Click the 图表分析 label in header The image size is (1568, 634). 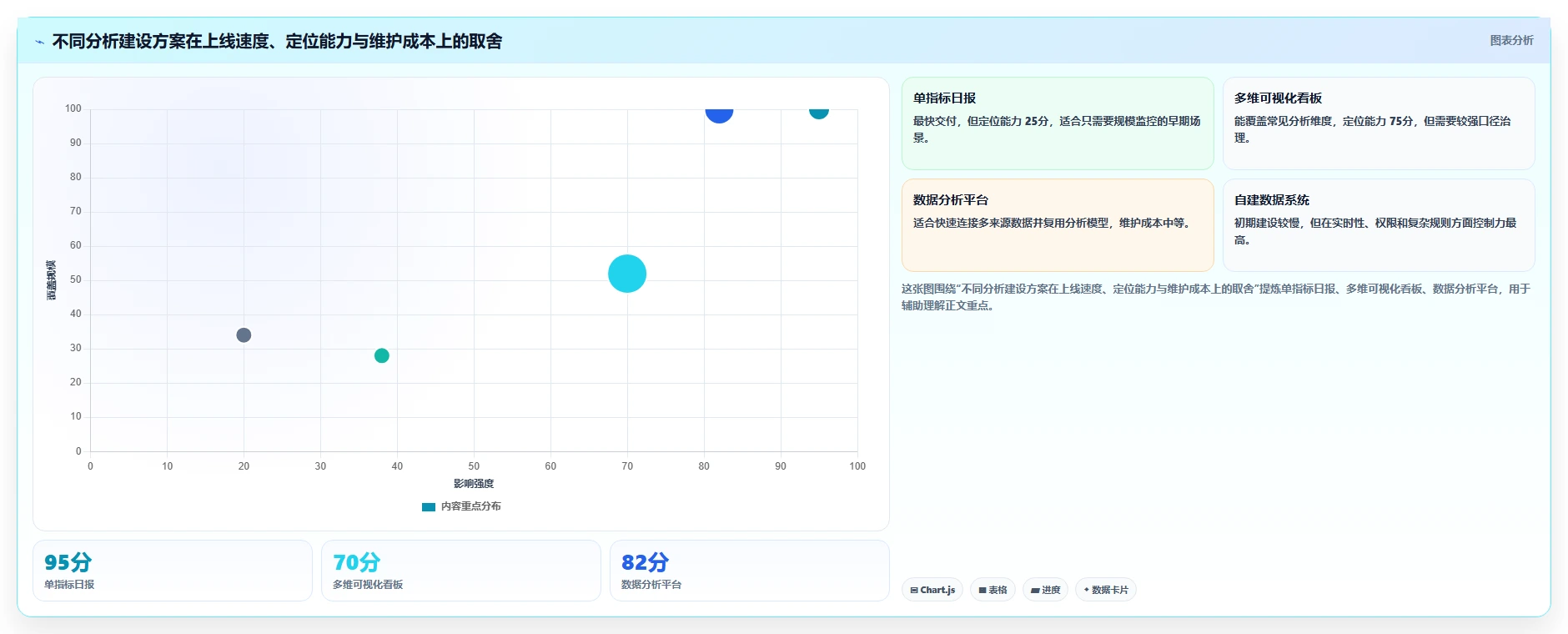click(1511, 40)
